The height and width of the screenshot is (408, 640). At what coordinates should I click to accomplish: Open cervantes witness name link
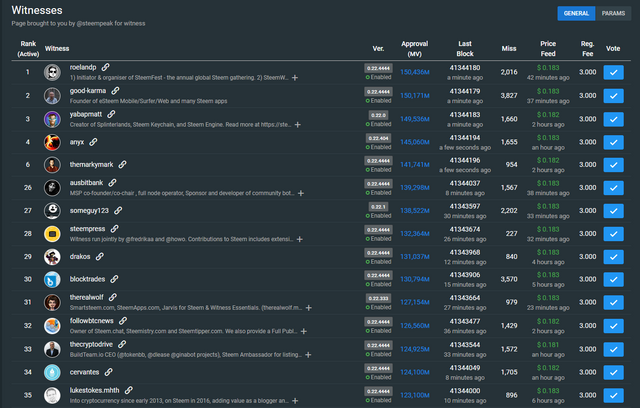[84, 372]
